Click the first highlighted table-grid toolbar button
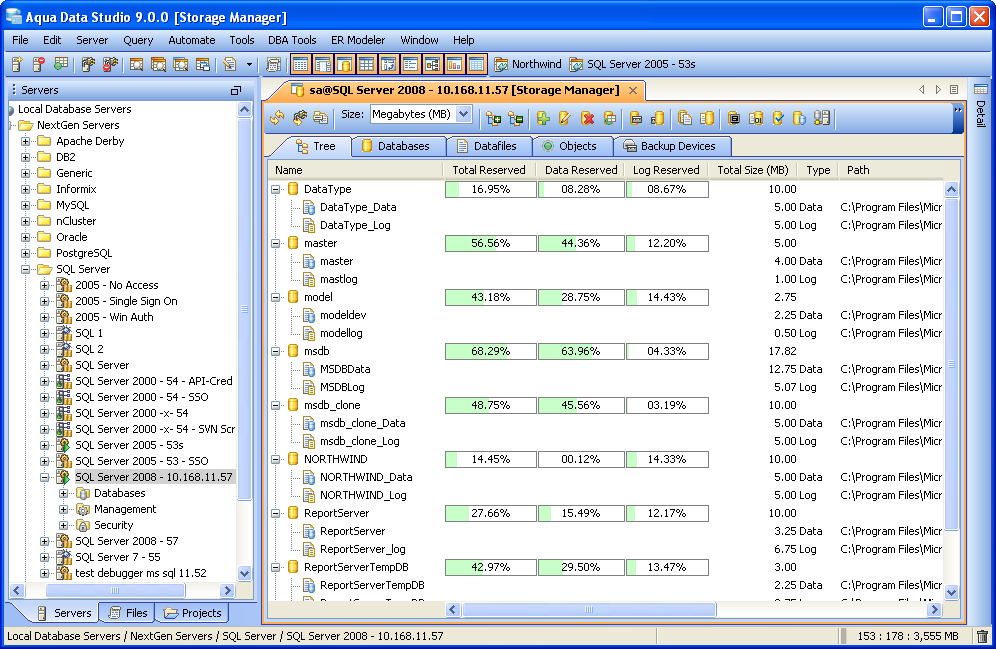The image size is (996, 649). pos(300,64)
